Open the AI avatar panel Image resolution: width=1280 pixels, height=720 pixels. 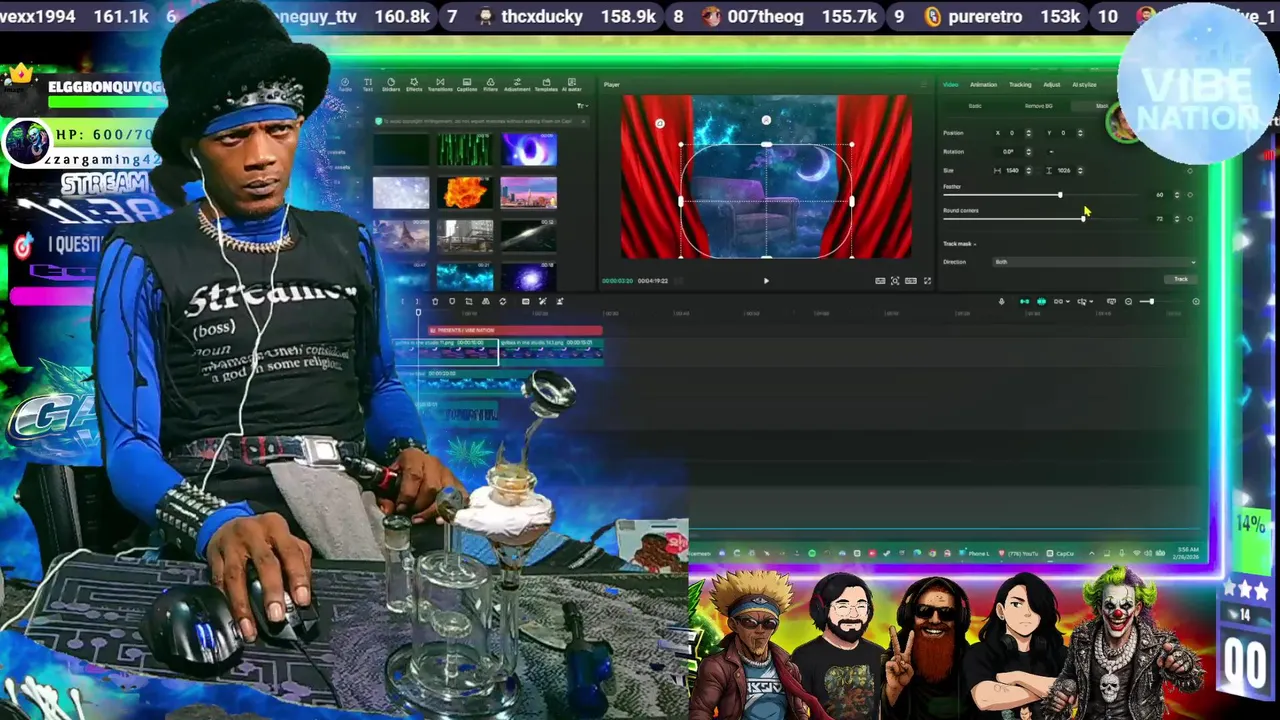pos(572,84)
